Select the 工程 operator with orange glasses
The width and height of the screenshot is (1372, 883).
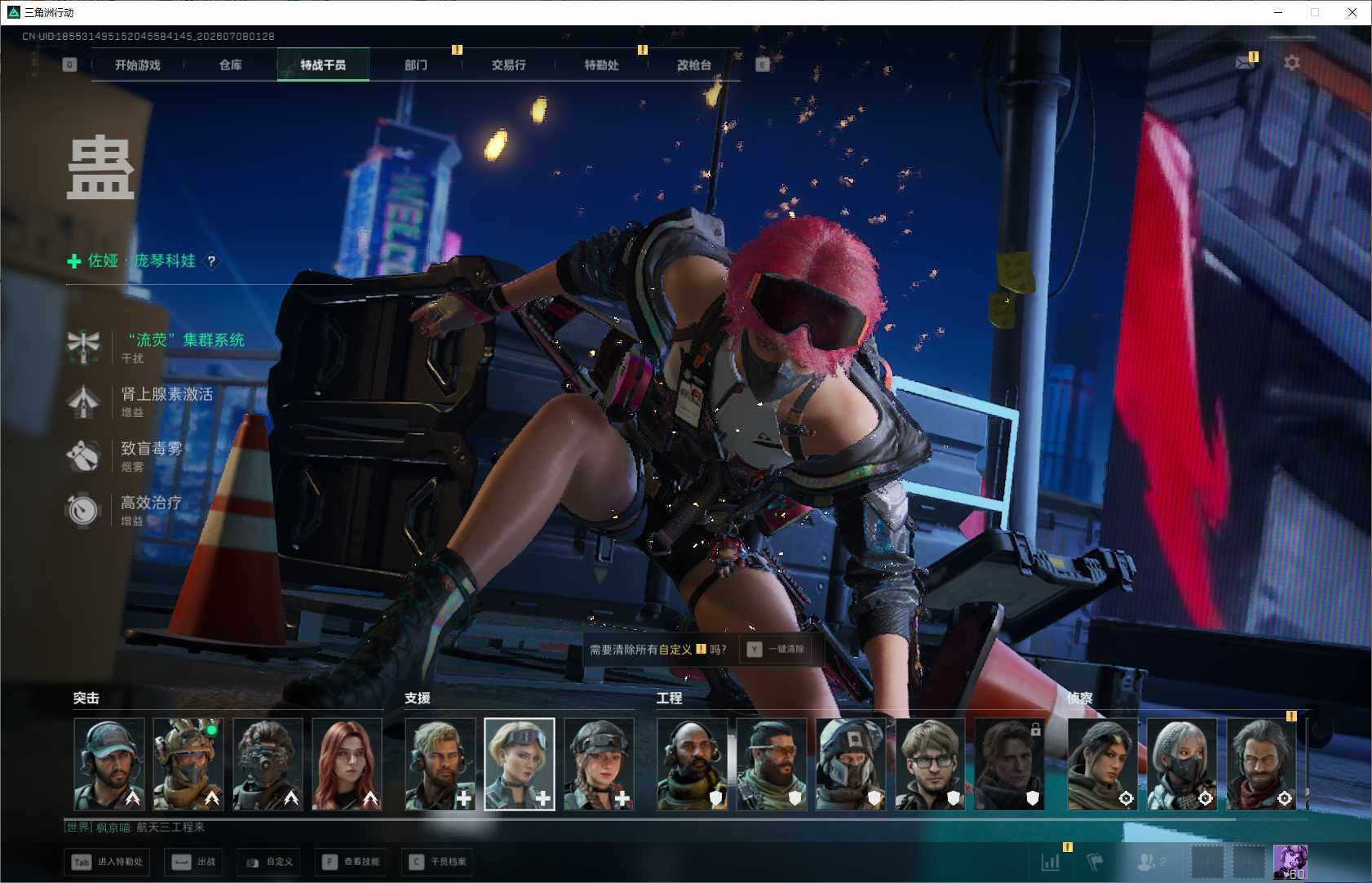(x=772, y=765)
